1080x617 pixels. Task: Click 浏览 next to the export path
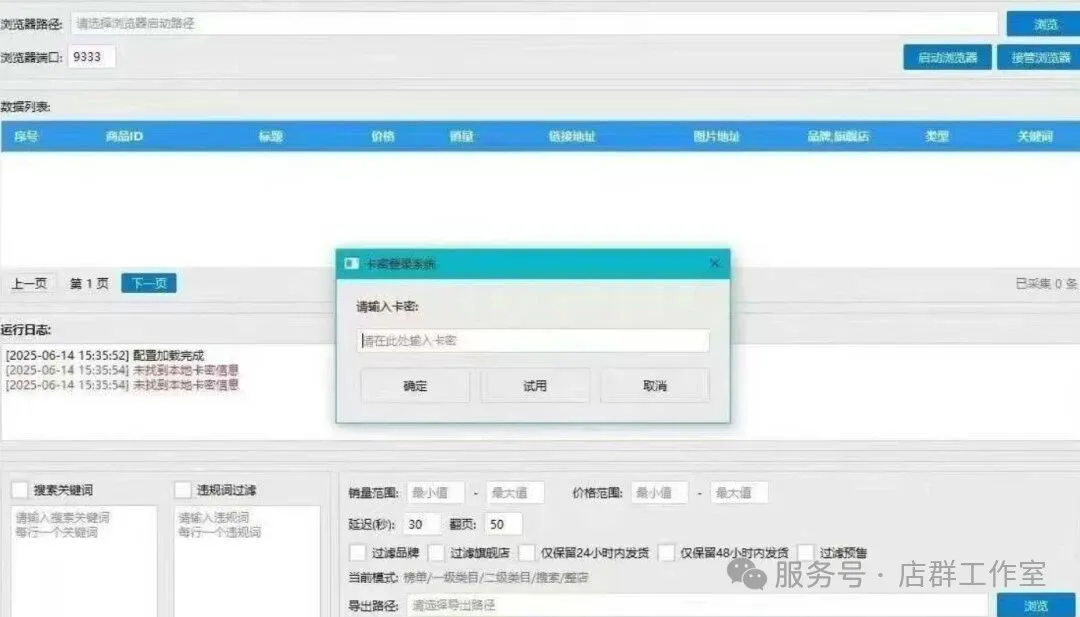click(x=1036, y=606)
